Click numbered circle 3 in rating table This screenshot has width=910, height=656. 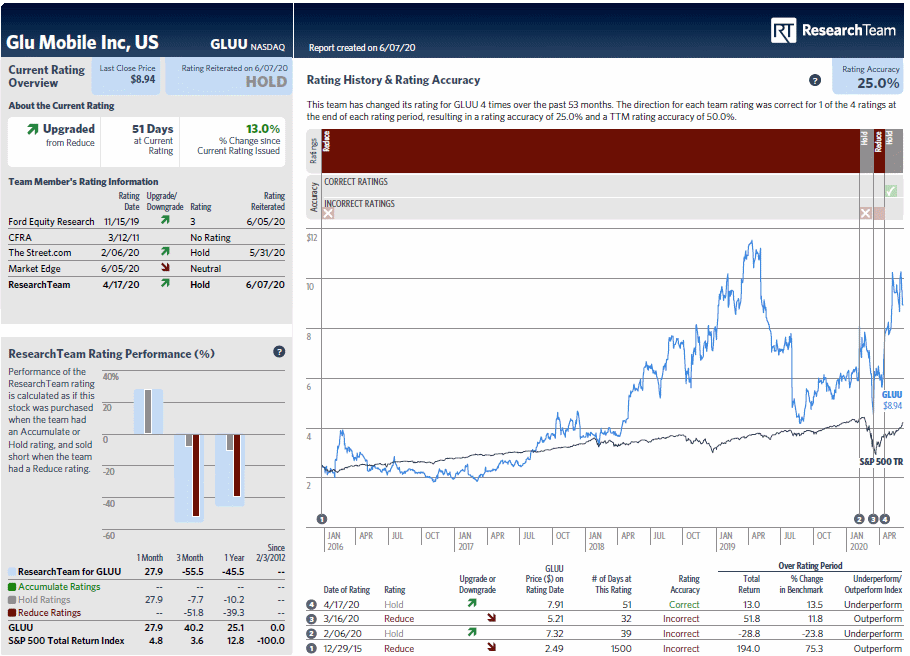[x=312, y=619]
